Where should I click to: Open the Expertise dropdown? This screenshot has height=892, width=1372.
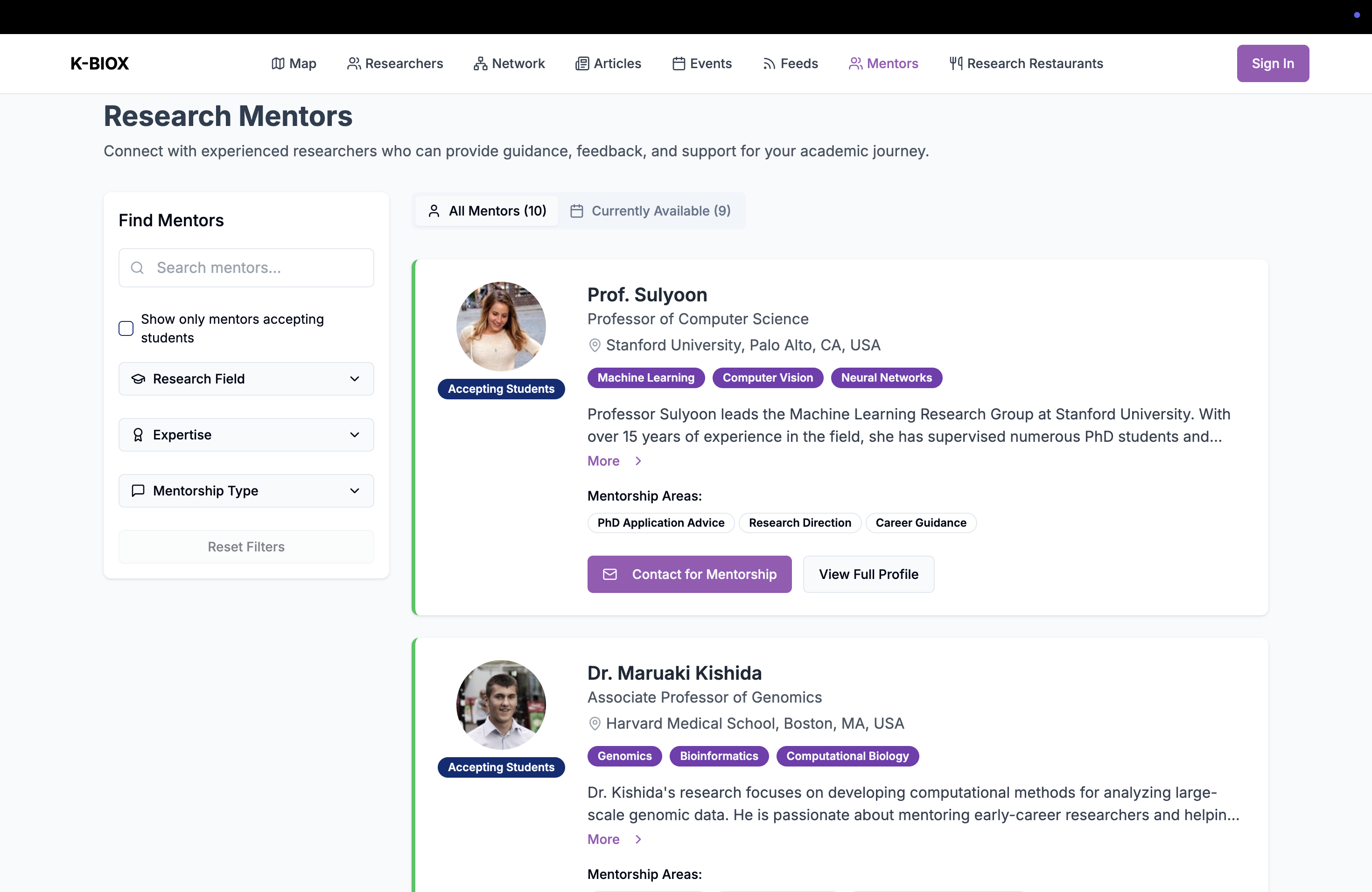click(x=246, y=434)
